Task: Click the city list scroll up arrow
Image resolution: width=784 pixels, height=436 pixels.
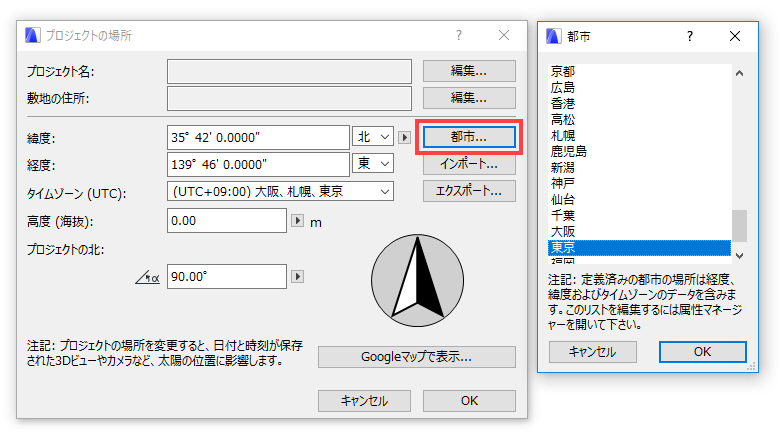Action: click(x=740, y=73)
